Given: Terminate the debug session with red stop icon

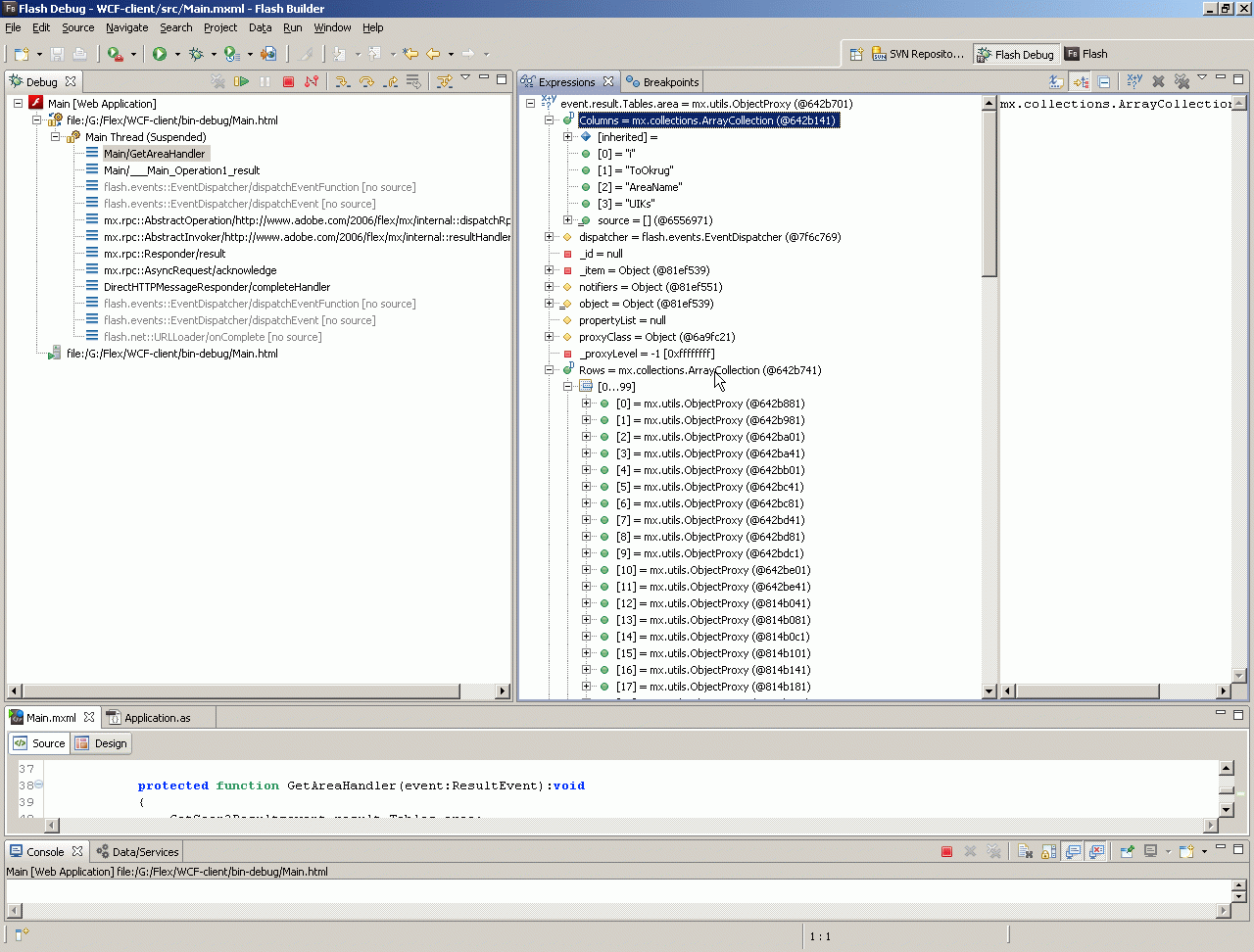Looking at the screenshot, I should click(288, 81).
